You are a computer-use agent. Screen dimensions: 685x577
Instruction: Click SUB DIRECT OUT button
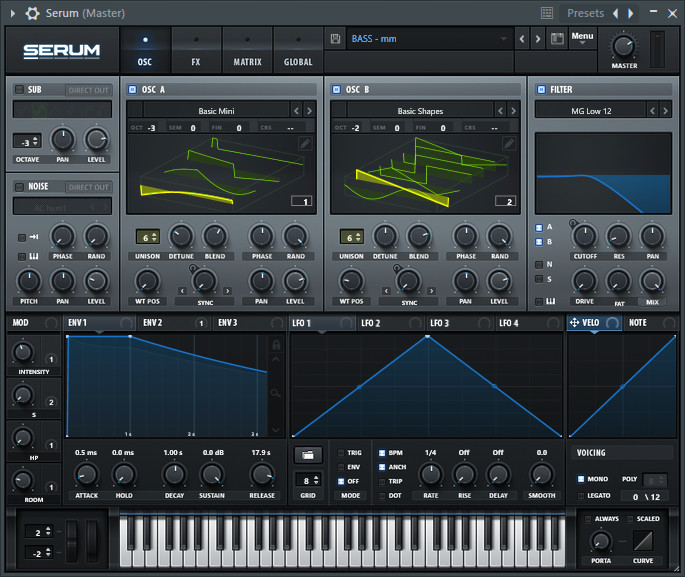click(x=89, y=90)
